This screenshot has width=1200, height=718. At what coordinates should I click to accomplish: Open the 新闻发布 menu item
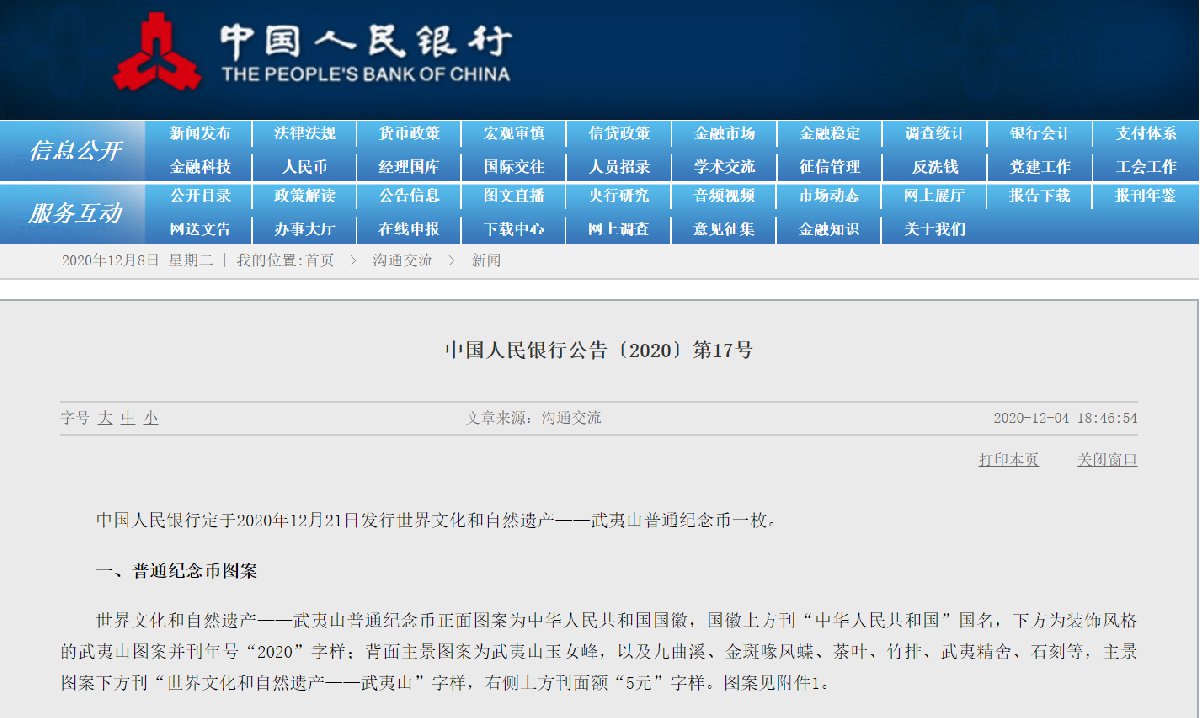pyautogui.click(x=199, y=133)
